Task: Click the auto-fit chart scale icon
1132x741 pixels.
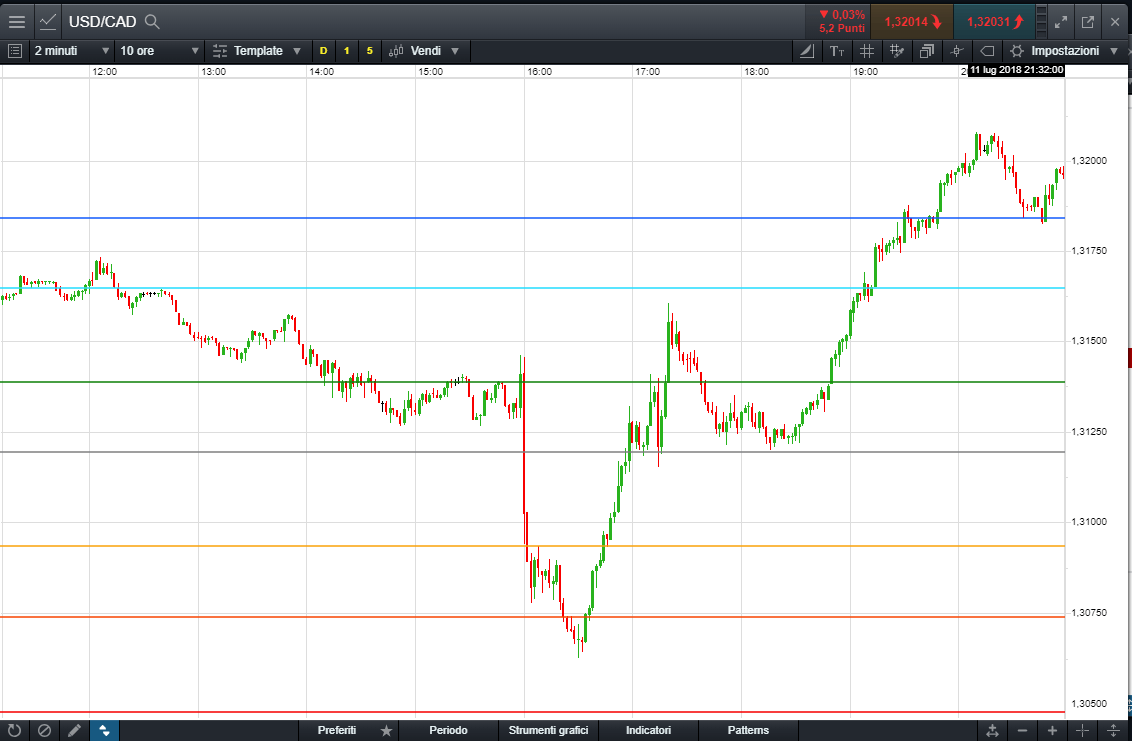Action: (993, 731)
